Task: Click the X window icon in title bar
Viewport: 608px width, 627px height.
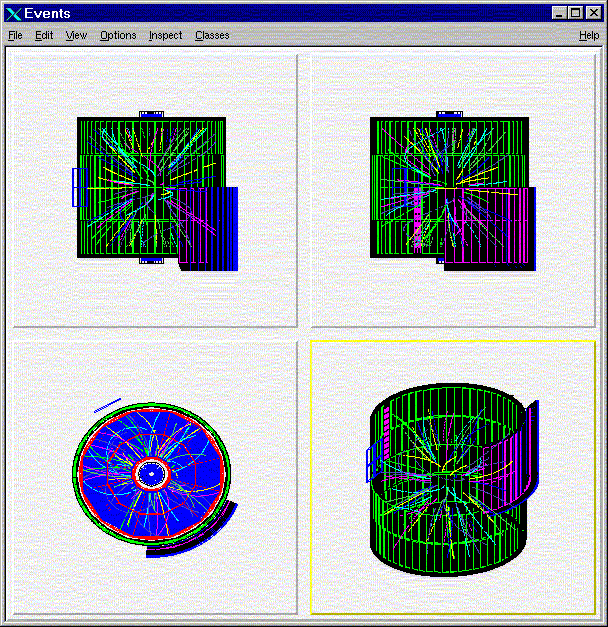Action: point(14,13)
